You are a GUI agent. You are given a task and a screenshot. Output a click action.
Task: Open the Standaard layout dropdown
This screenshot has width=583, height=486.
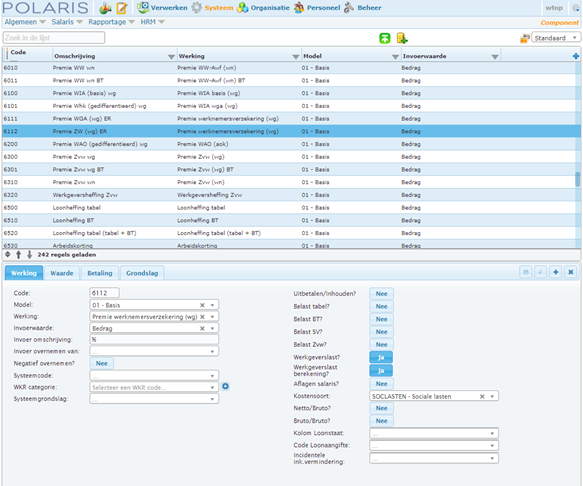(x=556, y=38)
